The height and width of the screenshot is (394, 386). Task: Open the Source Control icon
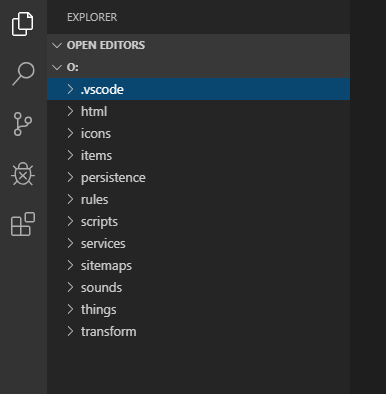tap(23, 124)
